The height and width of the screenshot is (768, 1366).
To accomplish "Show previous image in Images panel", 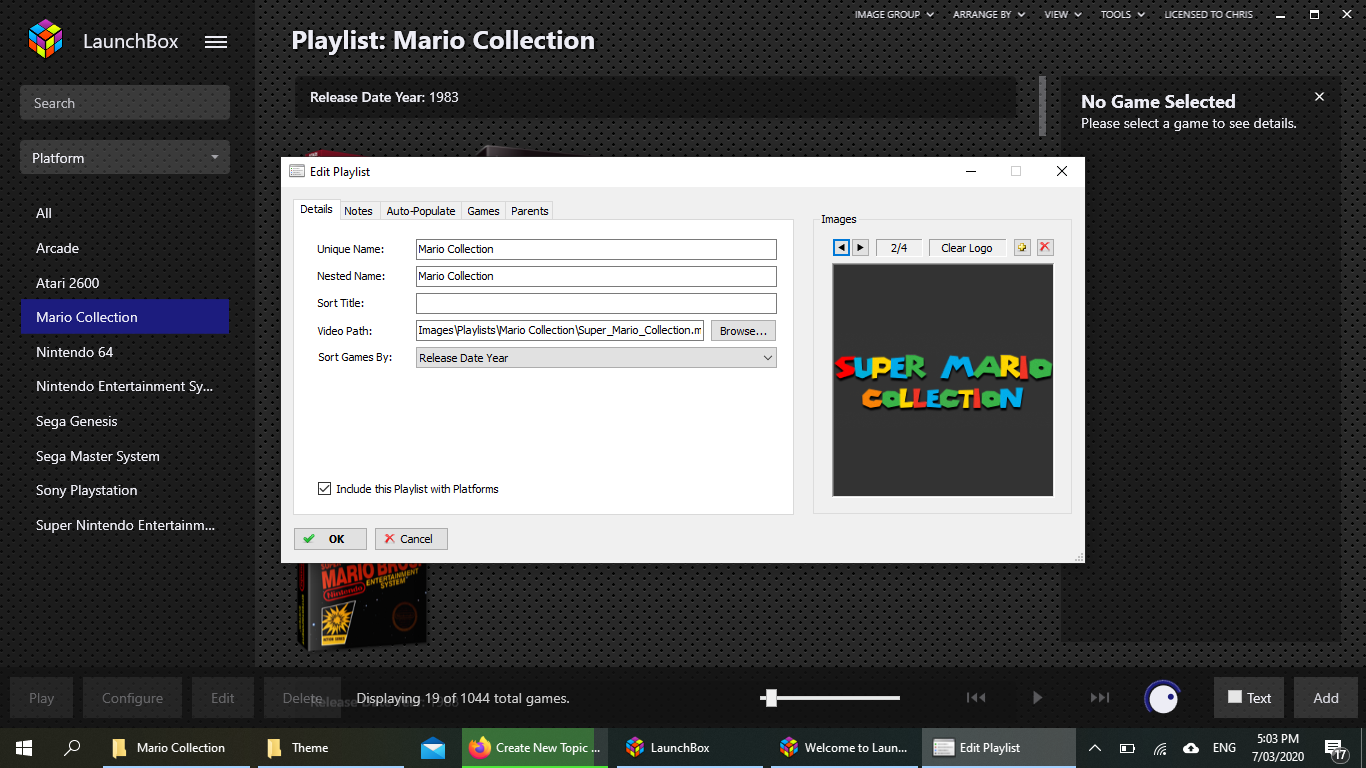I will 841,247.
